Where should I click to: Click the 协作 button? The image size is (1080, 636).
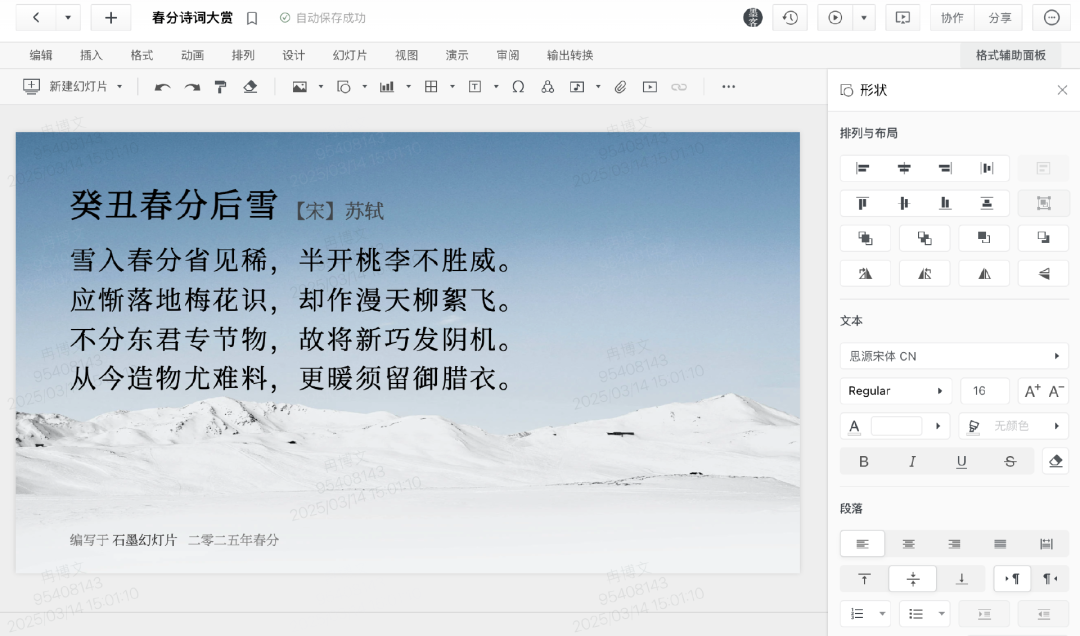[952, 18]
